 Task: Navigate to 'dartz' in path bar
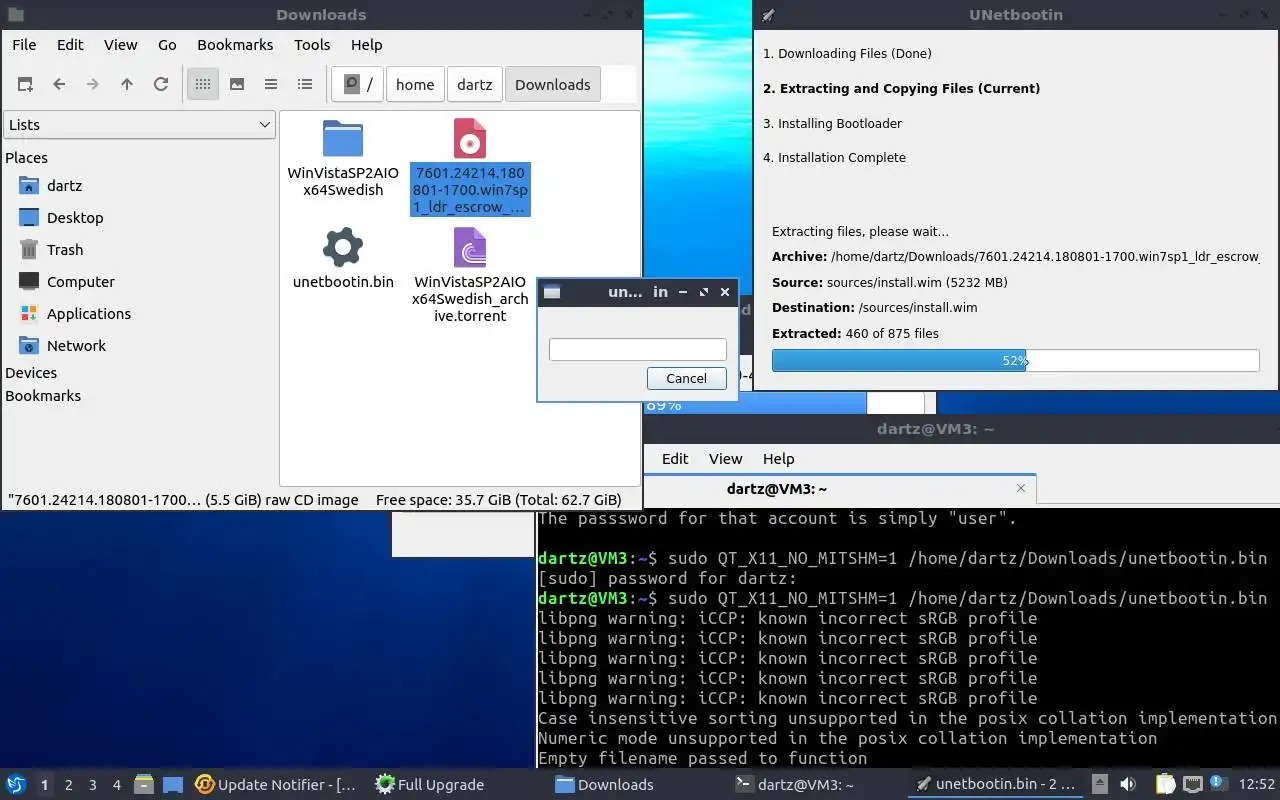point(475,85)
